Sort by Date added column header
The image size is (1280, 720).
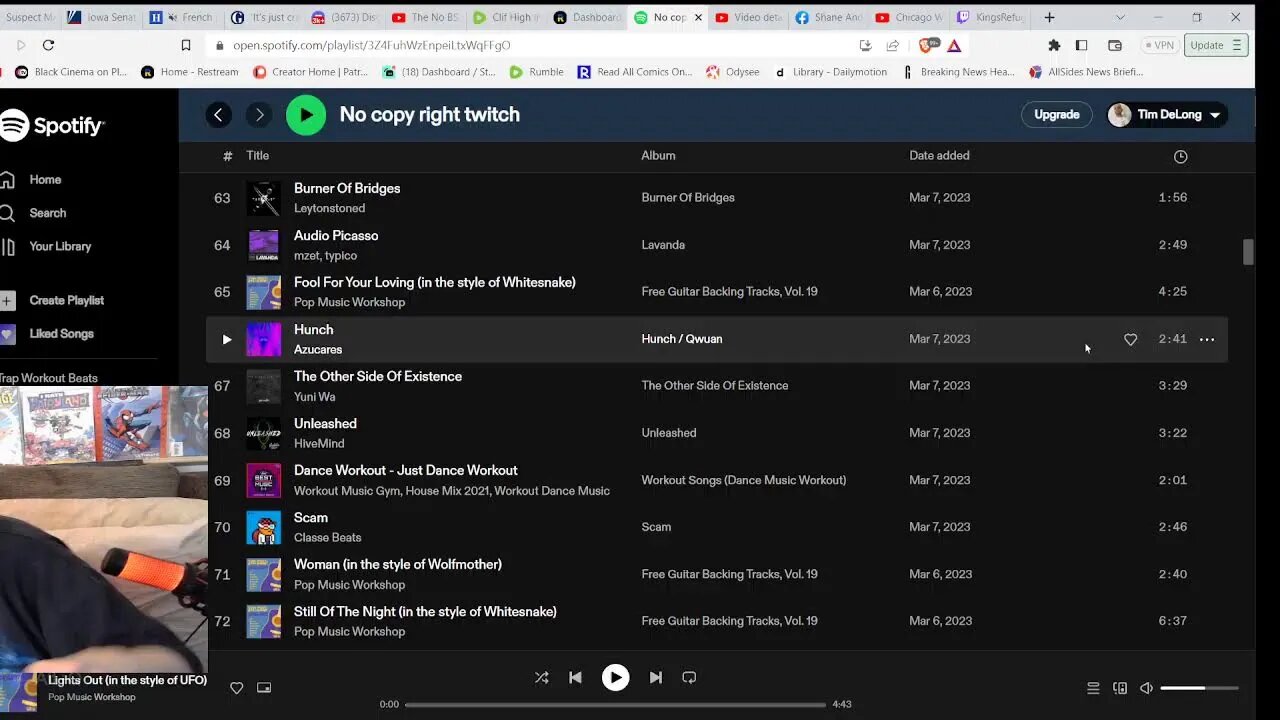coord(939,156)
